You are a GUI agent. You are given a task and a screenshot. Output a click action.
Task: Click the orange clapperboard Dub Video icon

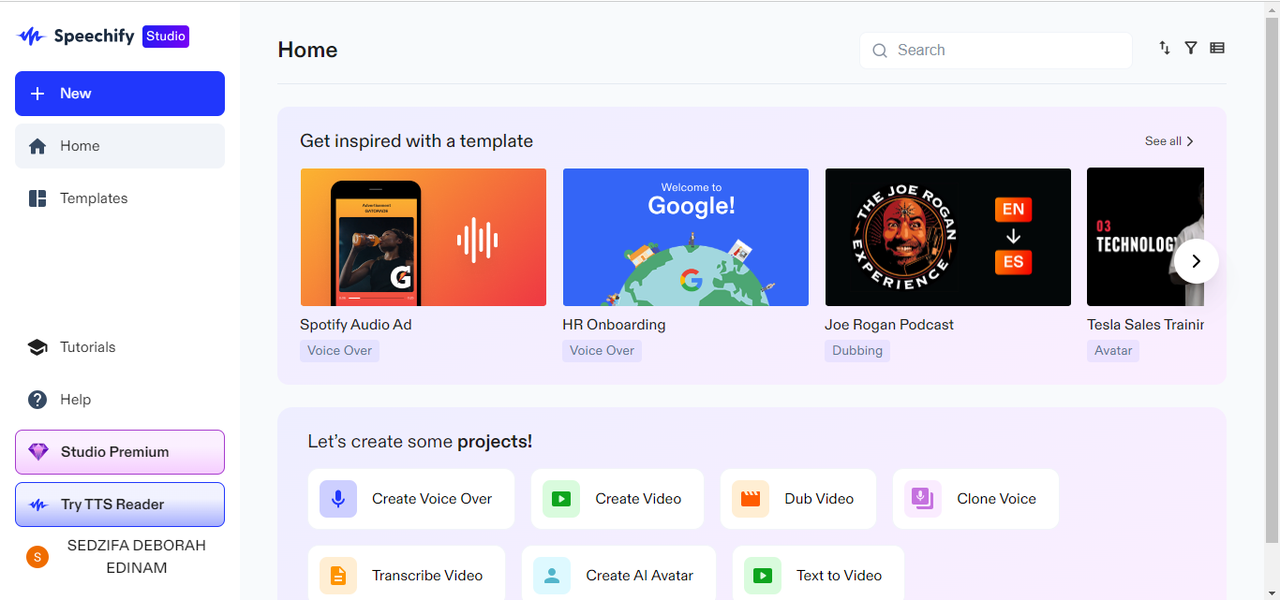pos(750,499)
